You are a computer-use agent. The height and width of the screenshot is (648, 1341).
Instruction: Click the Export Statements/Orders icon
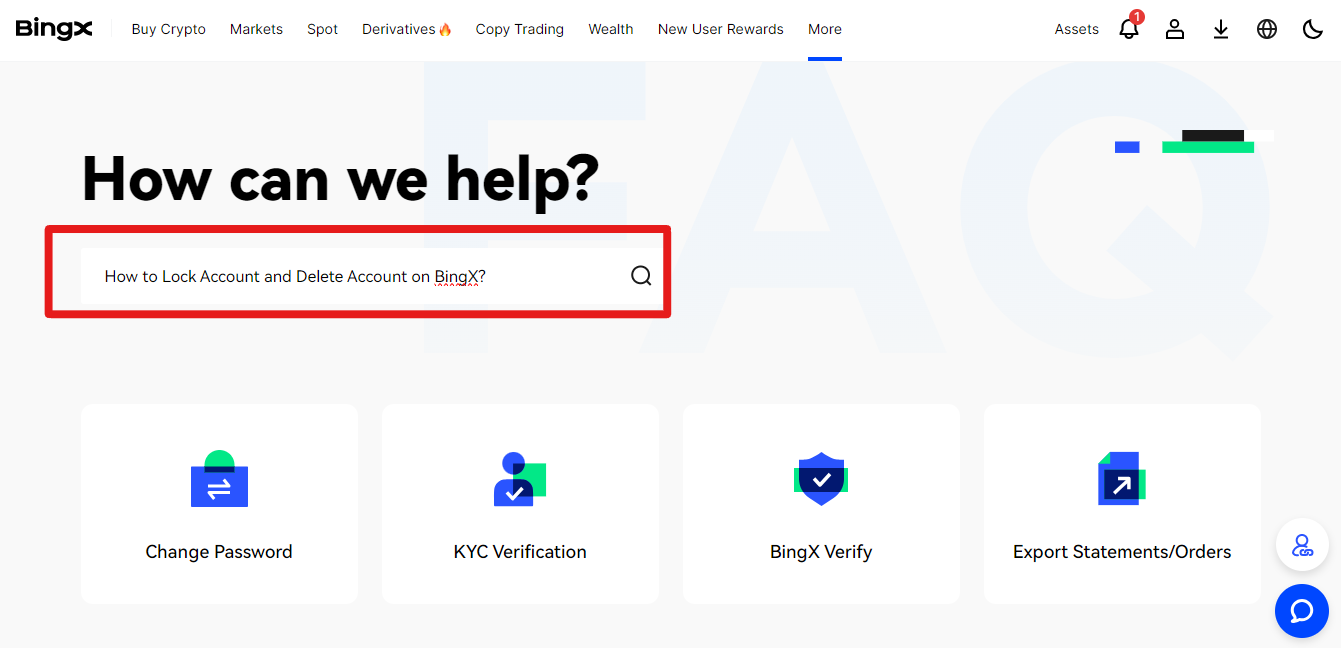pyautogui.click(x=1122, y=478)
